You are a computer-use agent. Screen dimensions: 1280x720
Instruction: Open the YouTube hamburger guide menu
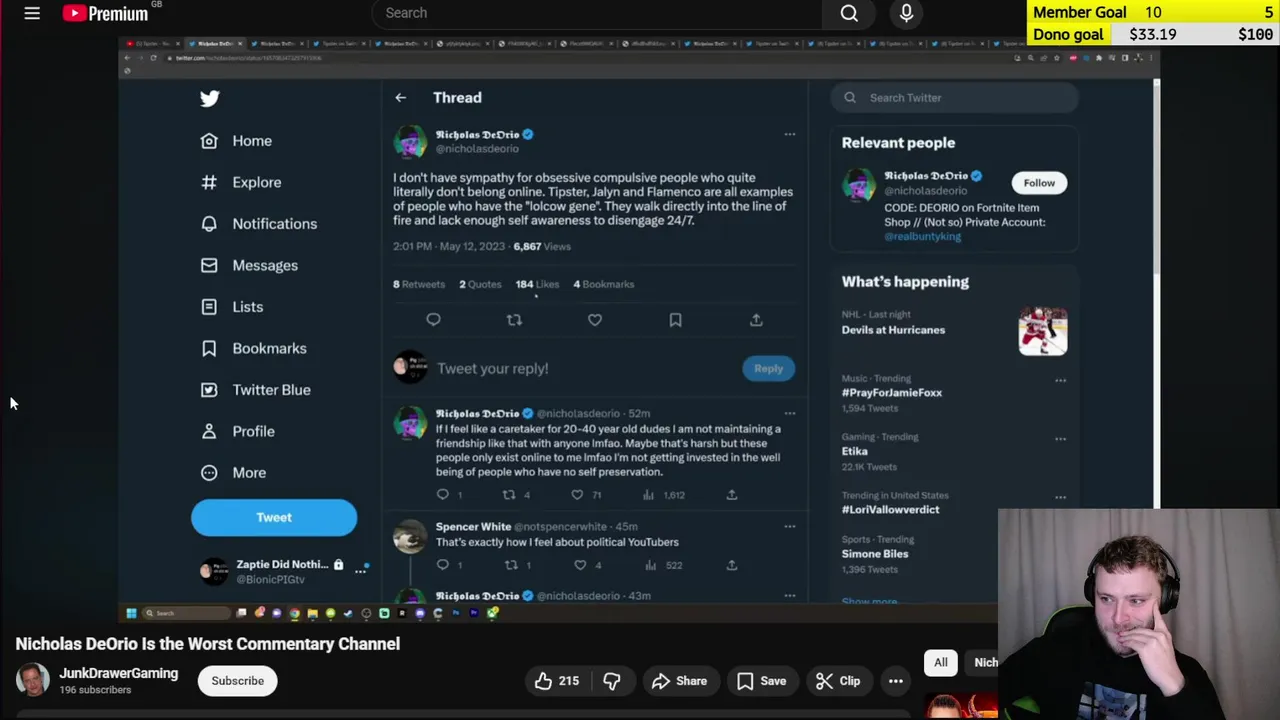coord(32,13)
